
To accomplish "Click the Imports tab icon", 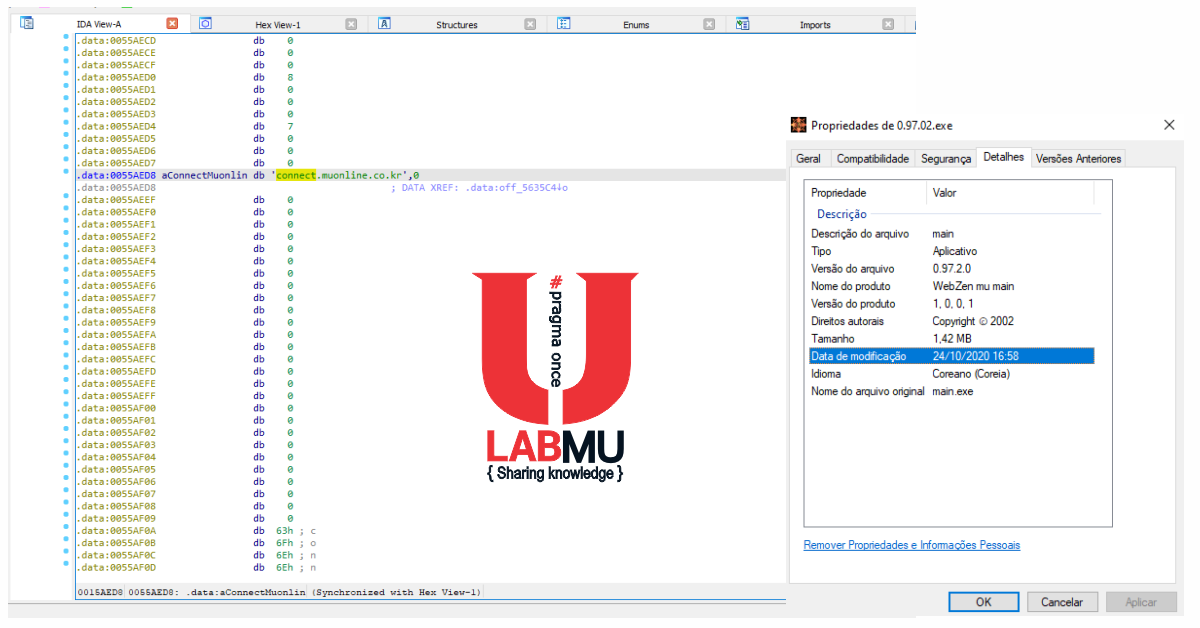I will coord(741,23).
